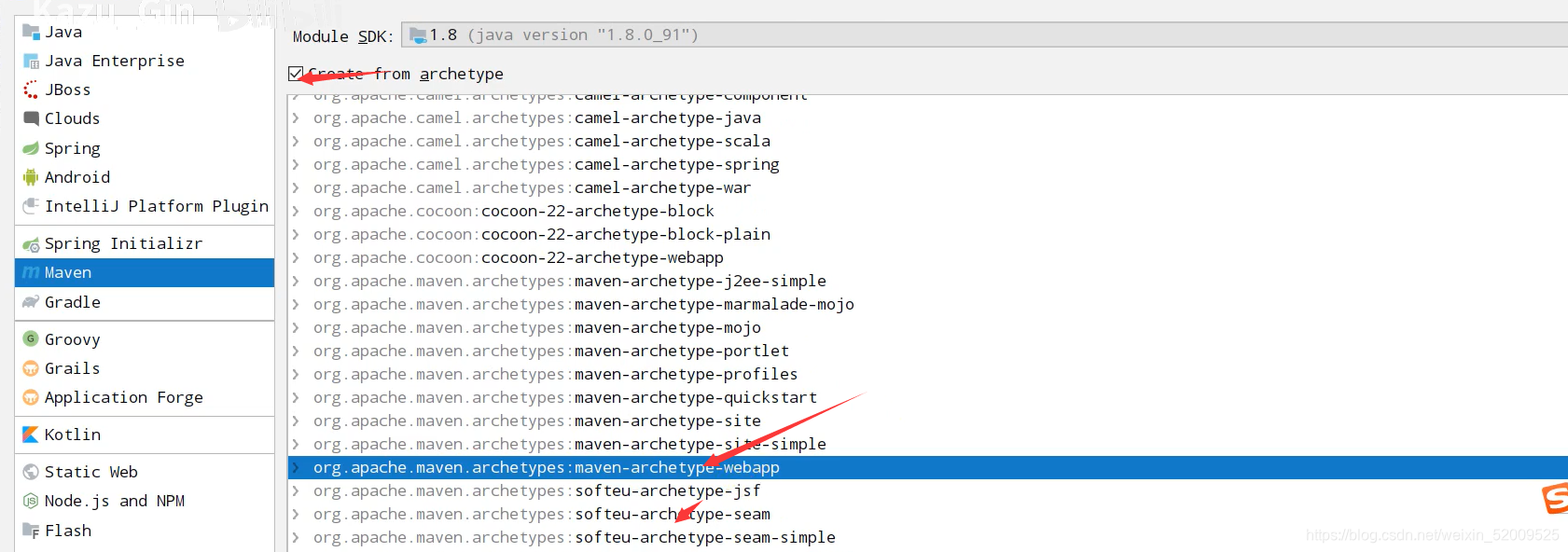Image resolution: width=1568 pixels, height=552 pixels.
Task: Click the Node.js and NPM icon
Action: (x=31, y=501)
